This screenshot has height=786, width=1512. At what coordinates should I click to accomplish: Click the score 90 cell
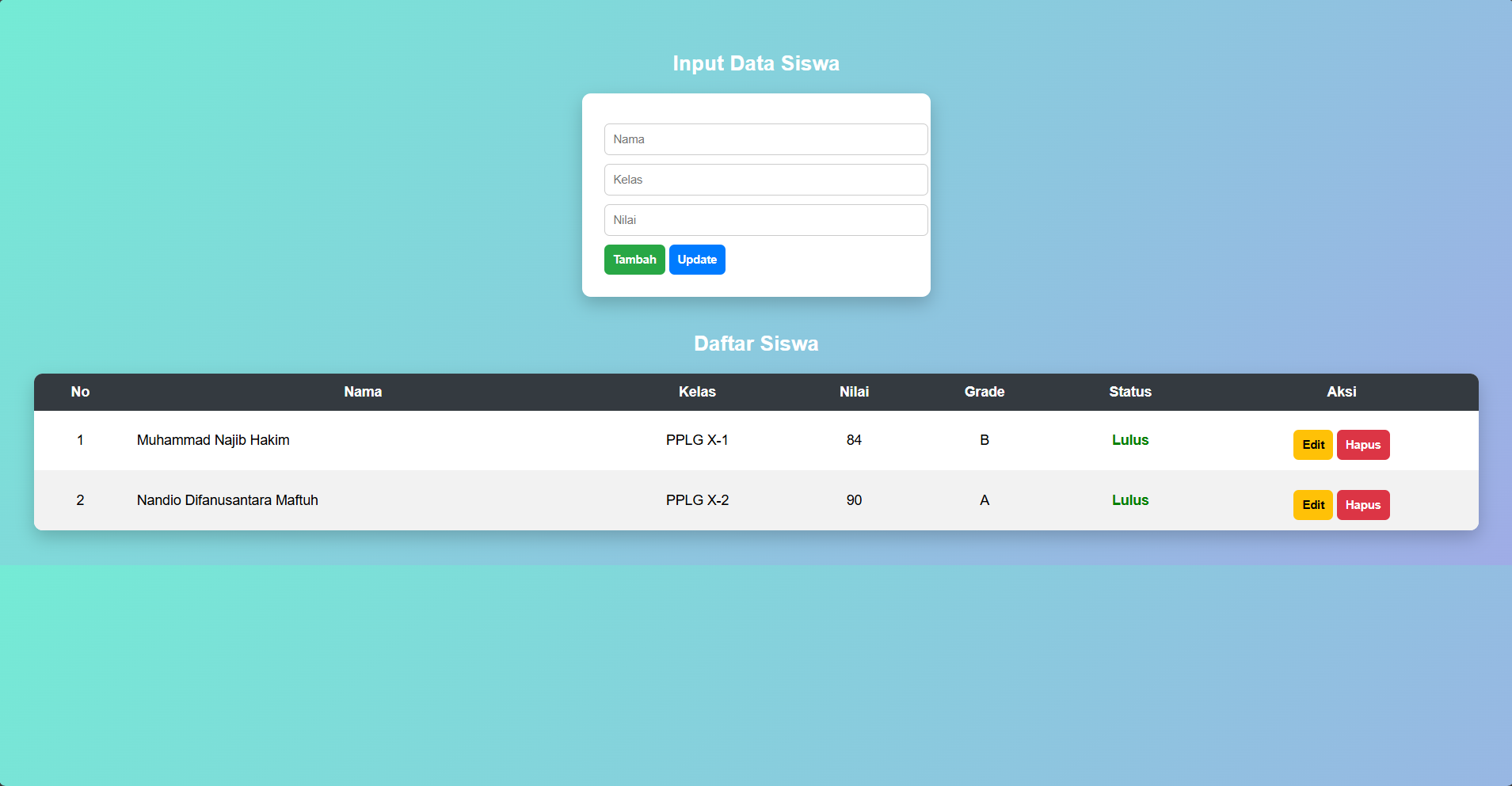click(x=854, y=500)
